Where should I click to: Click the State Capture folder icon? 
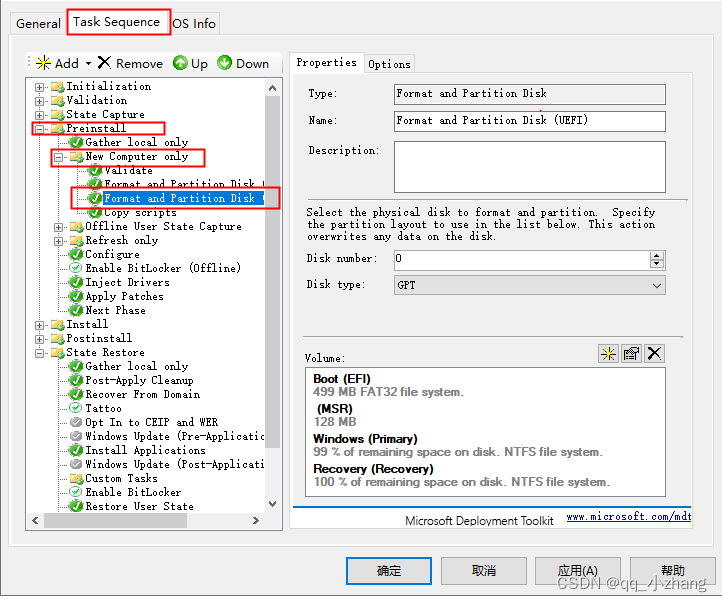(58, 114)
